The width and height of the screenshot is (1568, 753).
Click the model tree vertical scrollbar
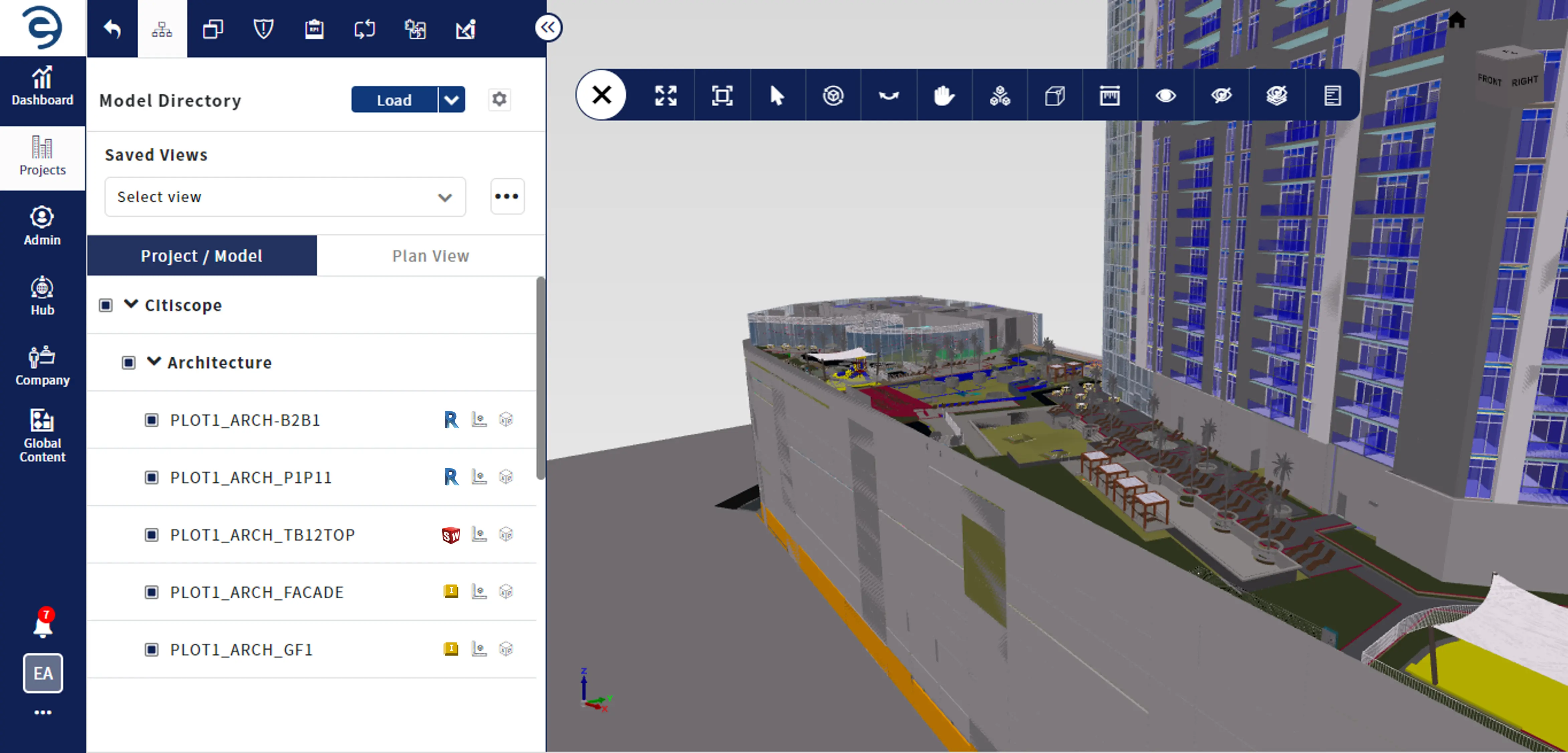[x=540, y=378]
